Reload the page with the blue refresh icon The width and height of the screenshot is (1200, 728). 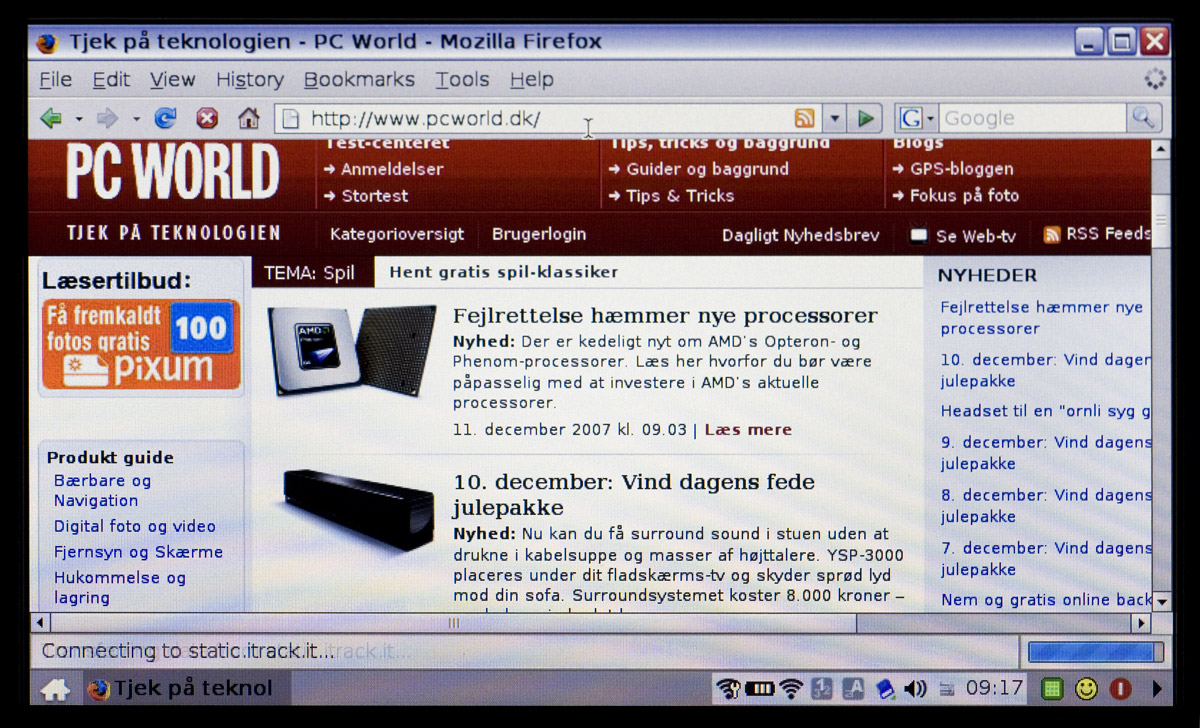click(x=165, y=119)
